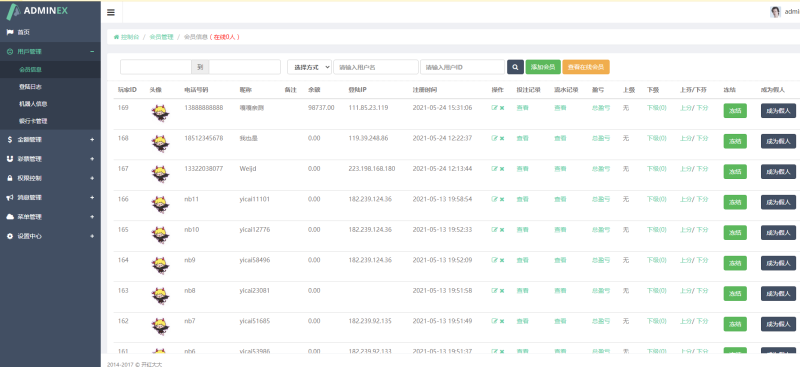Expand the 消息管理 megaphone sidebar menu
Viewport: 800px width, 367px height.
pyautogui.click(x=50, y=198)
